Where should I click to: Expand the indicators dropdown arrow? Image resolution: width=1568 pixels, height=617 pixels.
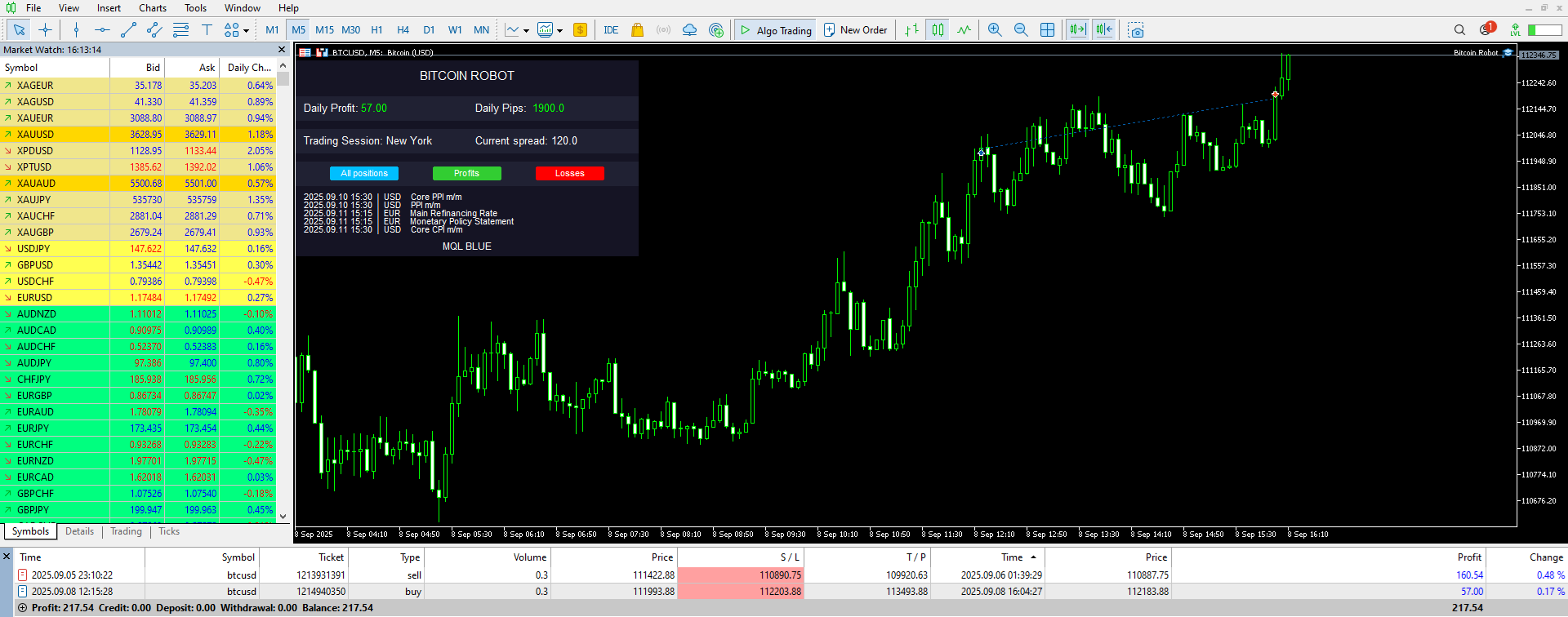[559, 31]
